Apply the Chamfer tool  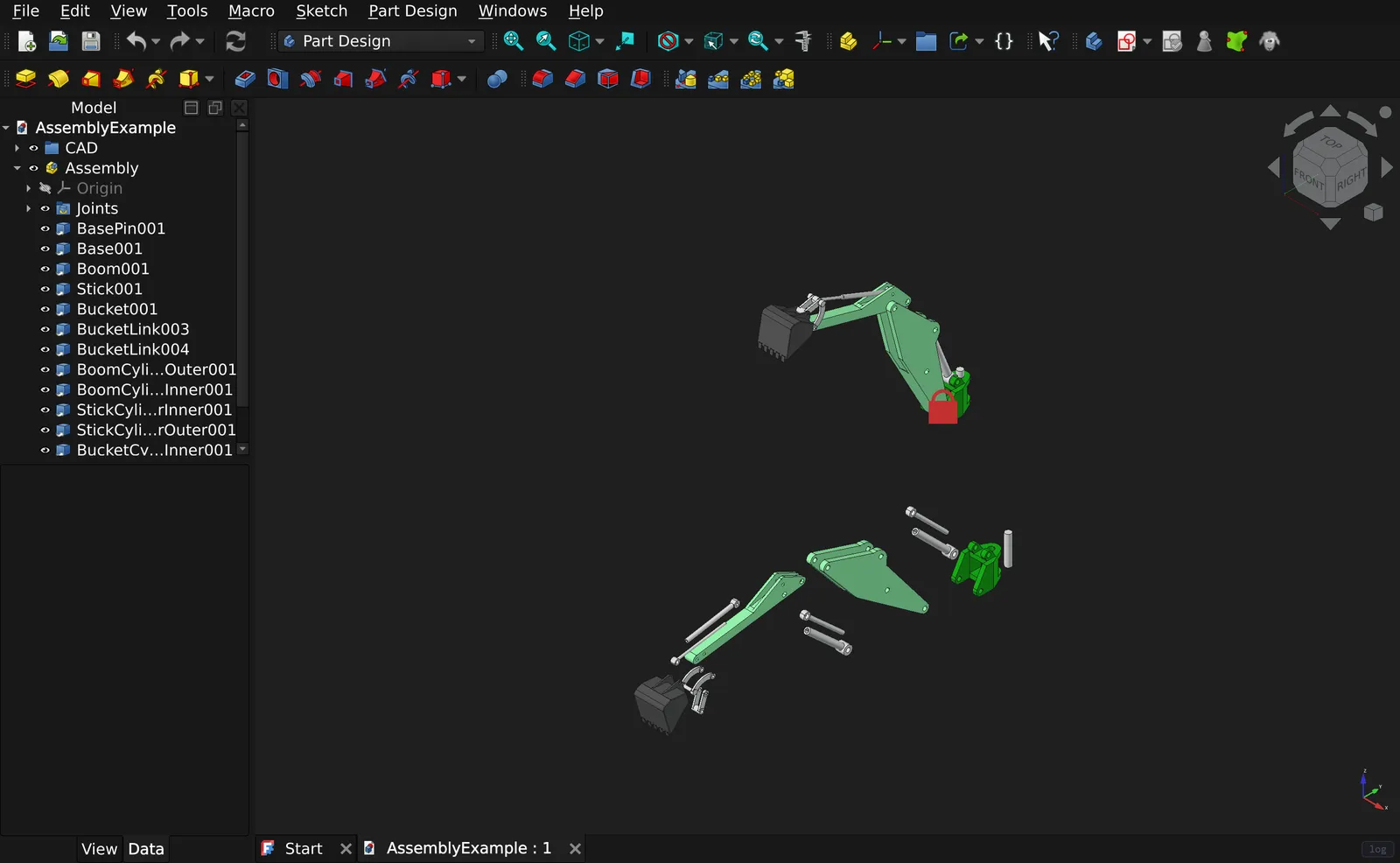575,79
